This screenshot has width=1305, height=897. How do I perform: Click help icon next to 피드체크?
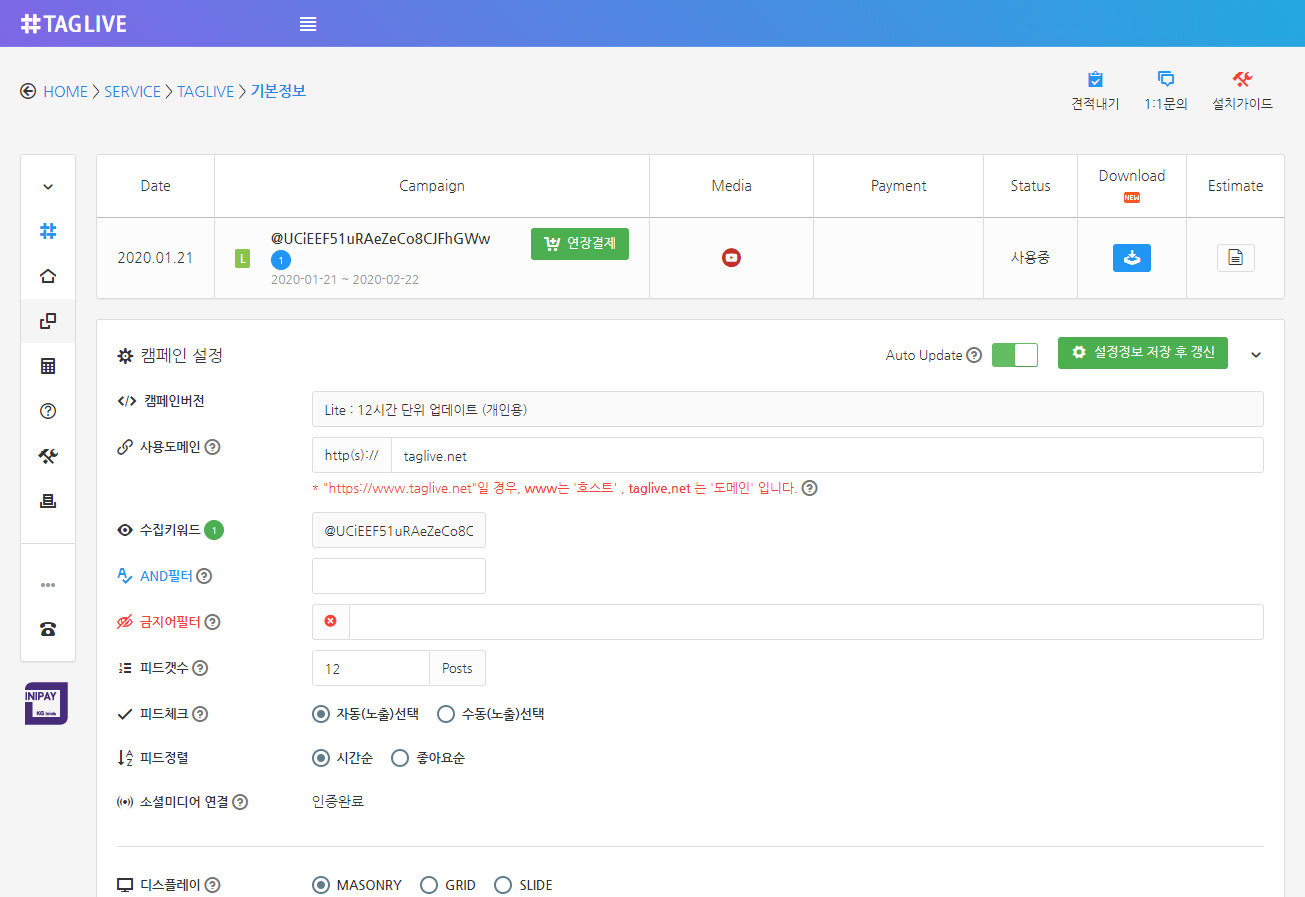coord(200,714)
